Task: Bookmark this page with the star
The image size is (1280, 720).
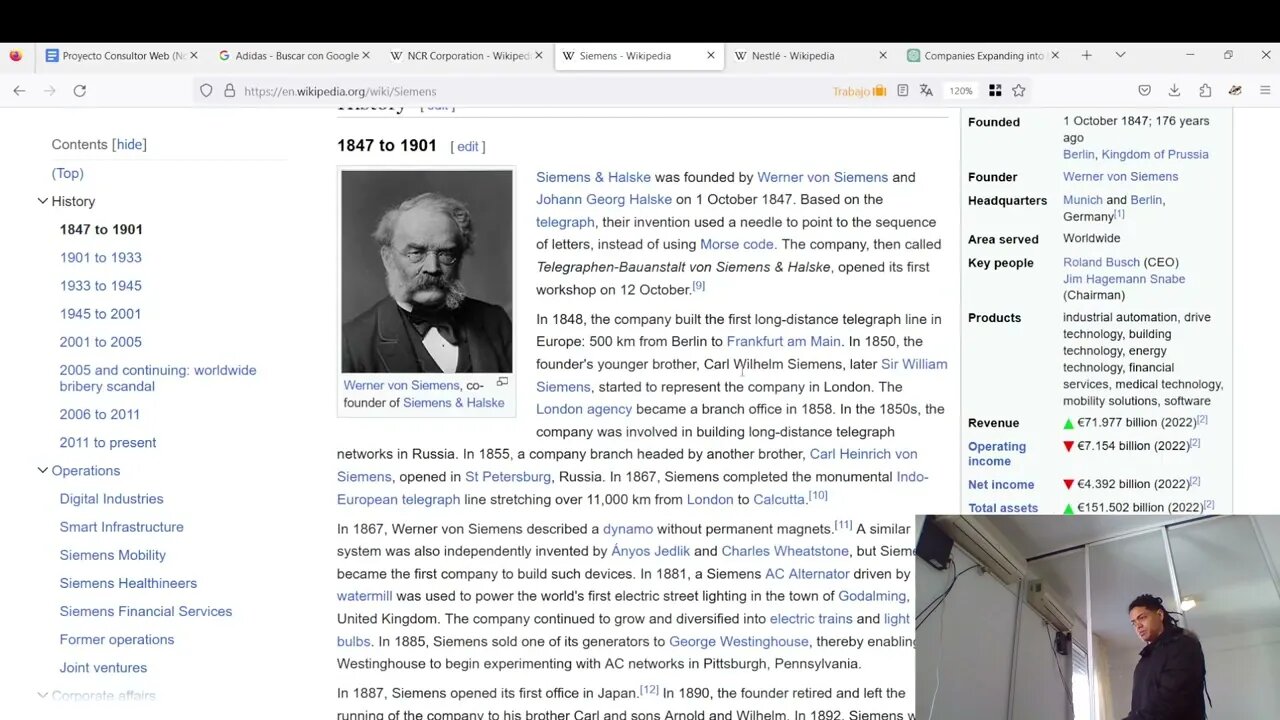Action: pyautogui.click(x=1019, y=90)
